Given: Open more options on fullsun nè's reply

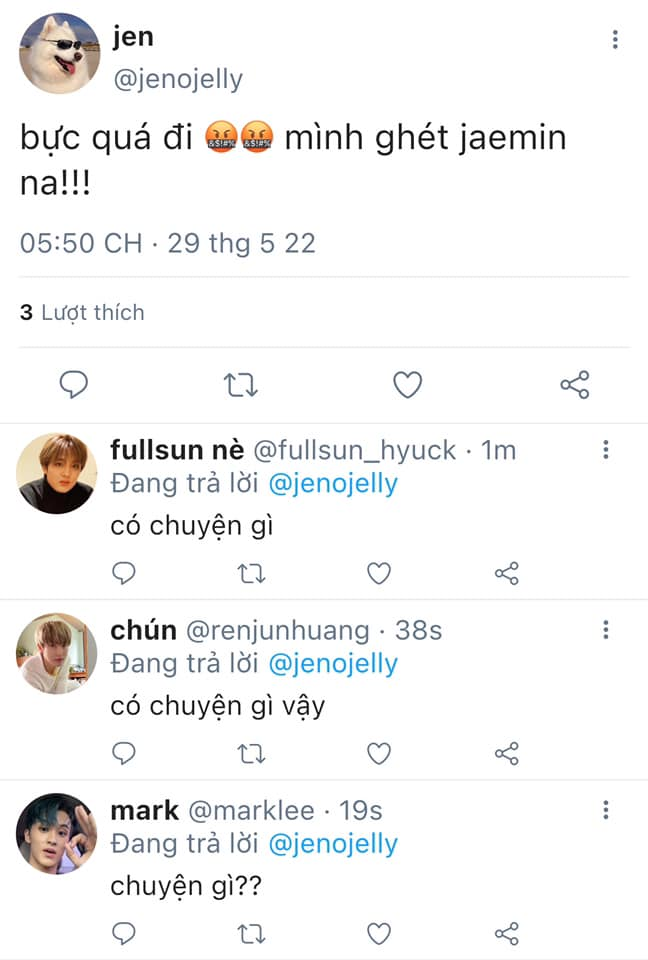Looking at the screenshot, I should click(x=606, y=450).
